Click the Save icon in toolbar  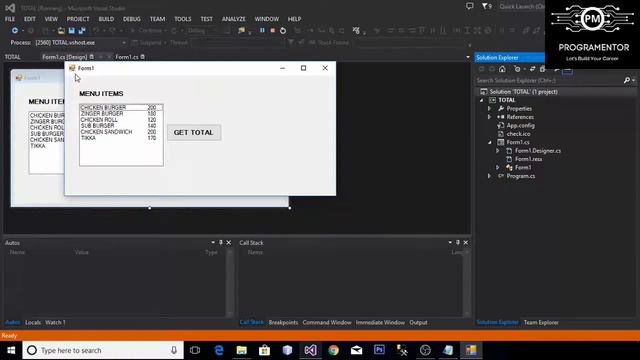pos(71,31)
